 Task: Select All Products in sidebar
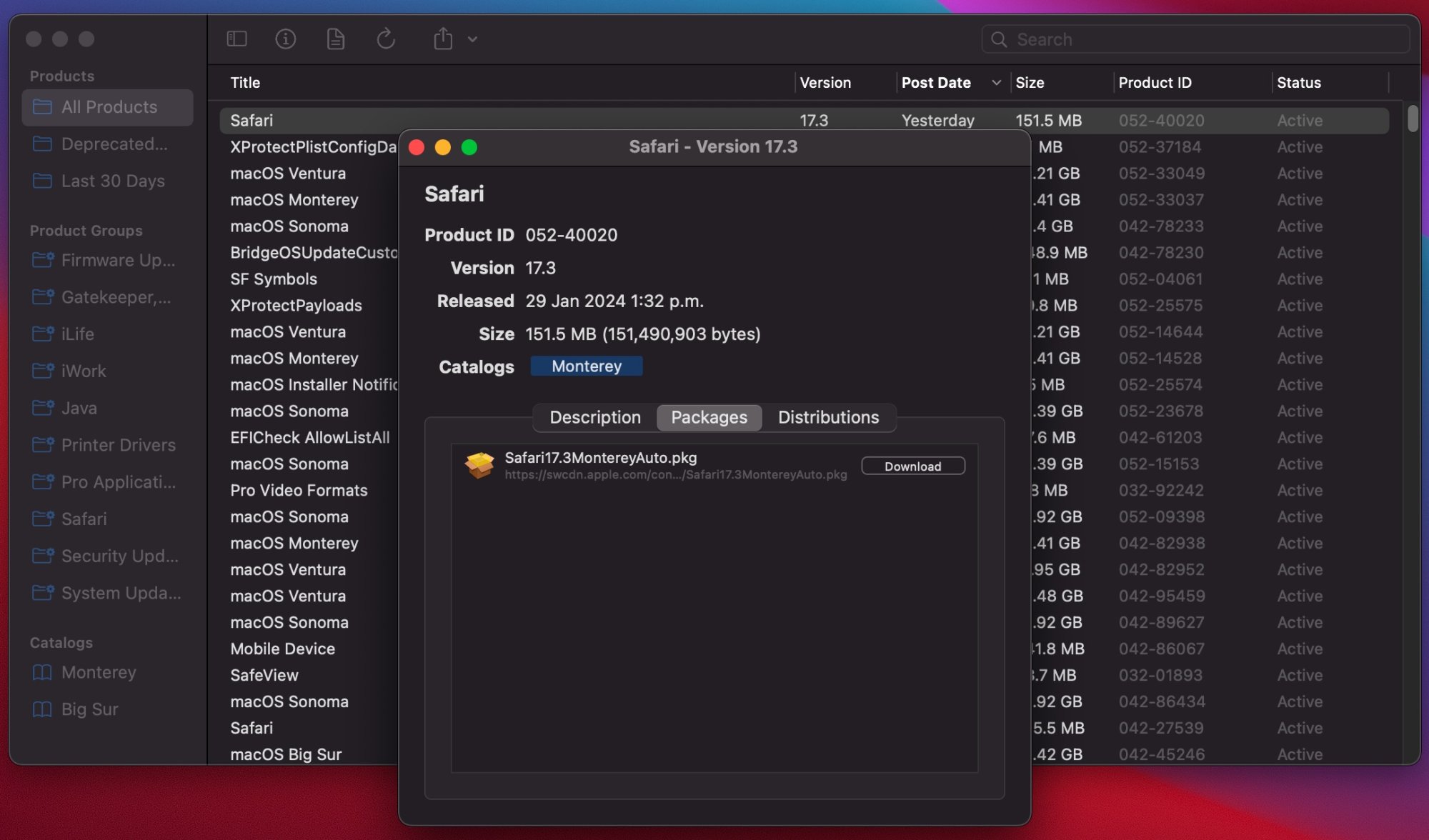108,107
